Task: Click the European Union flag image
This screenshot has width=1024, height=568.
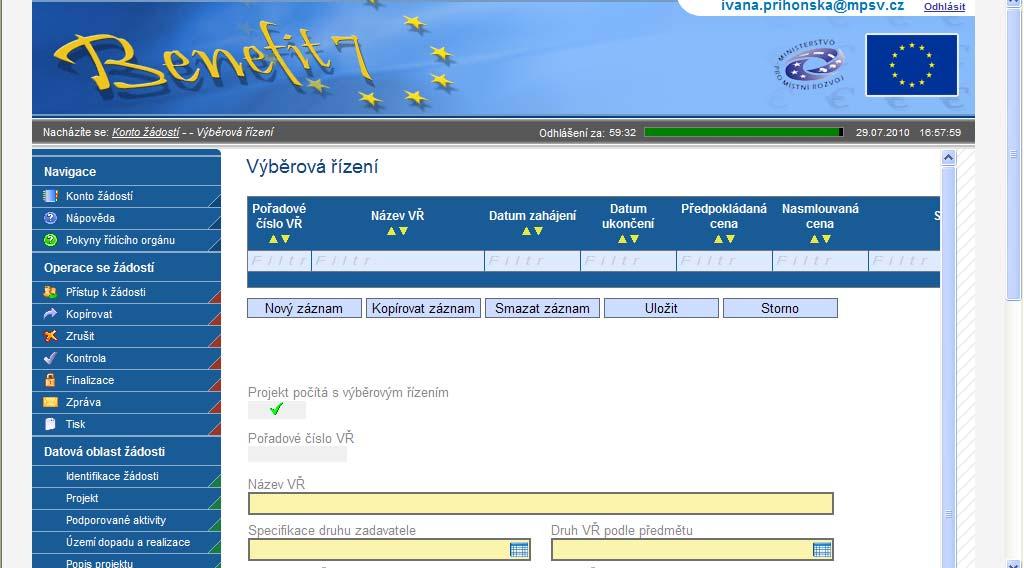Action: 912,65
